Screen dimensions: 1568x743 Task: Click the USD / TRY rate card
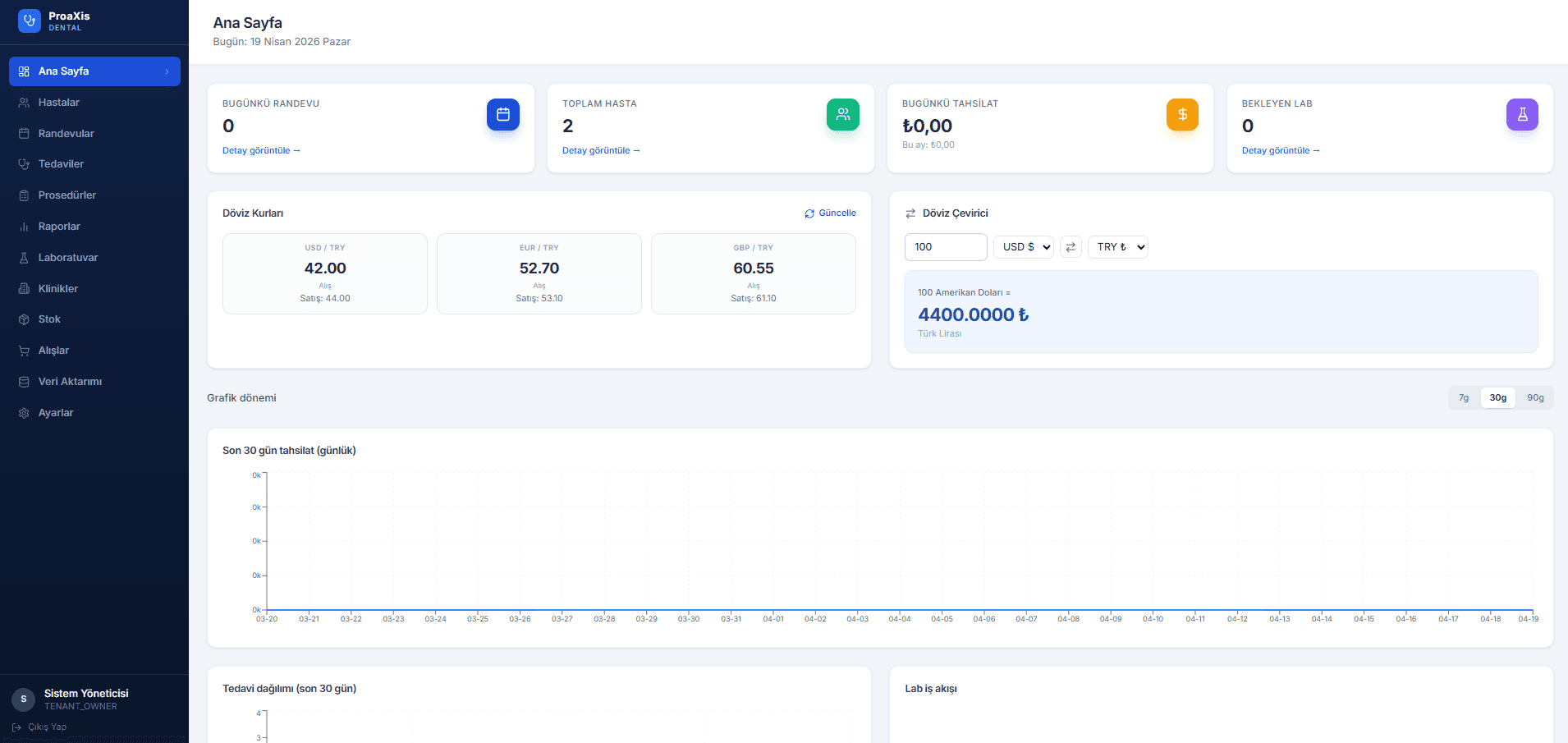[x=325, y=274]
